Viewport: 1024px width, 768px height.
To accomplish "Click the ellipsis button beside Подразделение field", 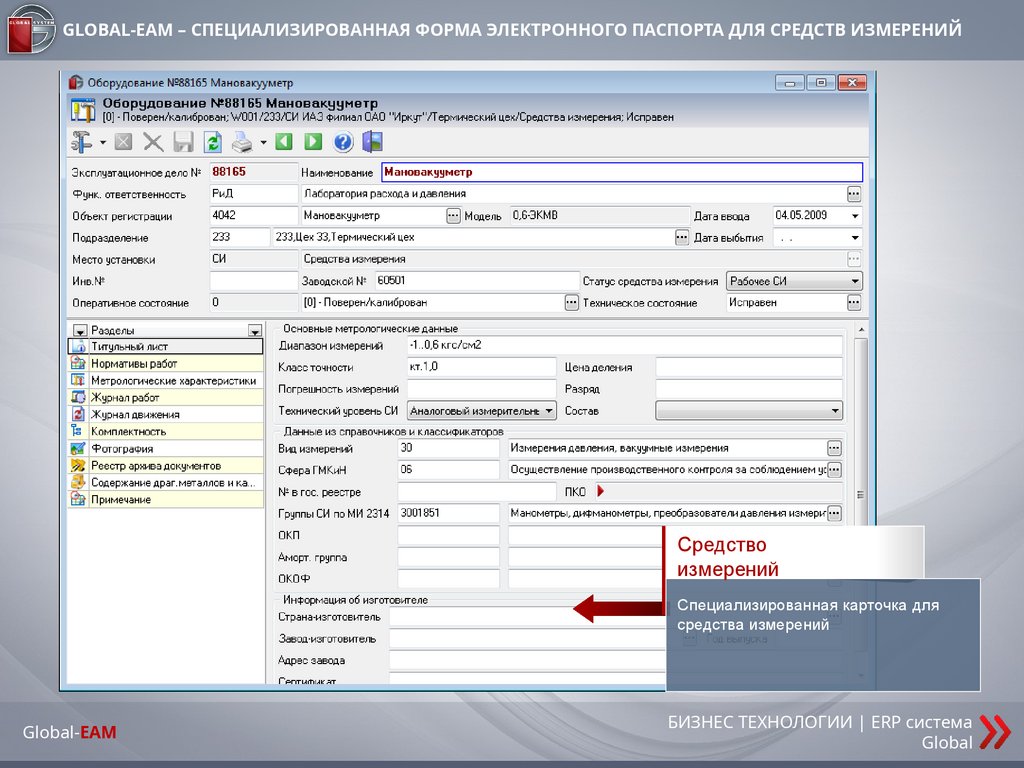I will click(682, 238).
